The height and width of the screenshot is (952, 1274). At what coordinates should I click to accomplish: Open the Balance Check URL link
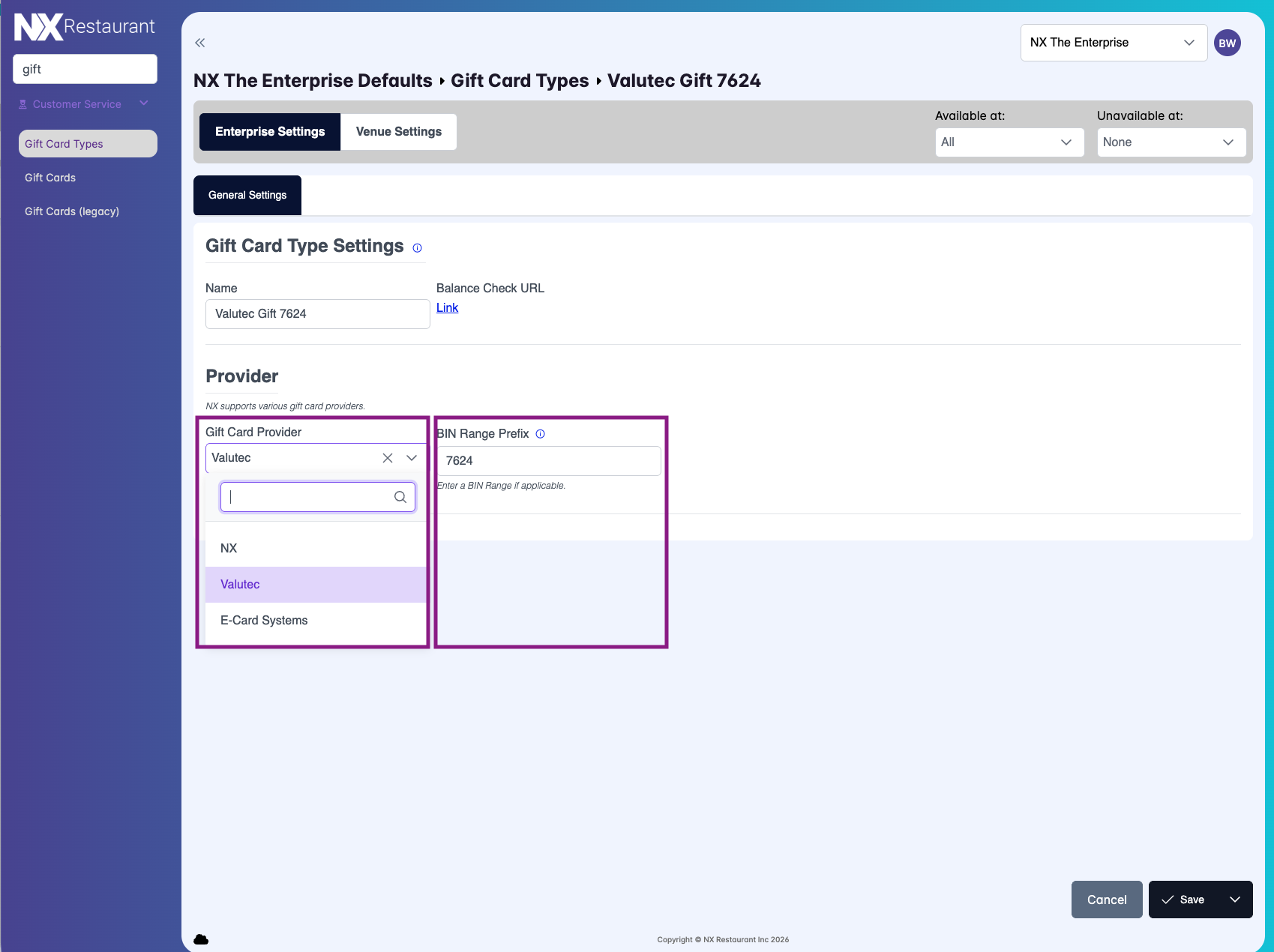(447, 308)
